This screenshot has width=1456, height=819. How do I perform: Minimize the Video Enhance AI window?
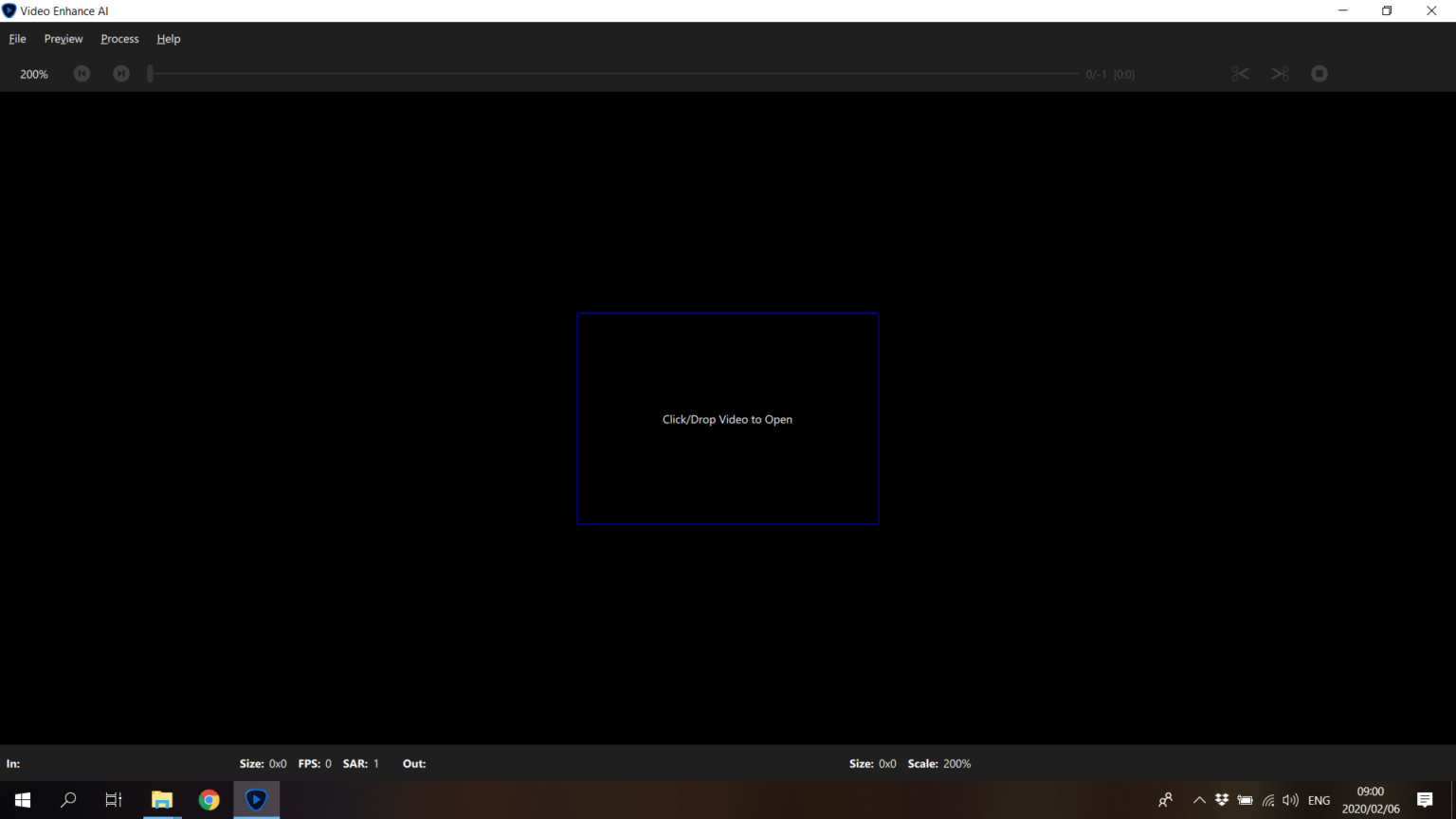[1343, 10]
